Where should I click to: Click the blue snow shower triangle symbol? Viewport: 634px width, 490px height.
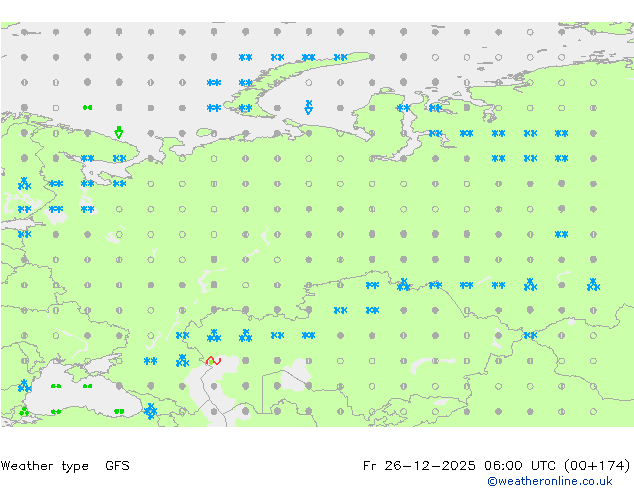[x=309, y=107]
